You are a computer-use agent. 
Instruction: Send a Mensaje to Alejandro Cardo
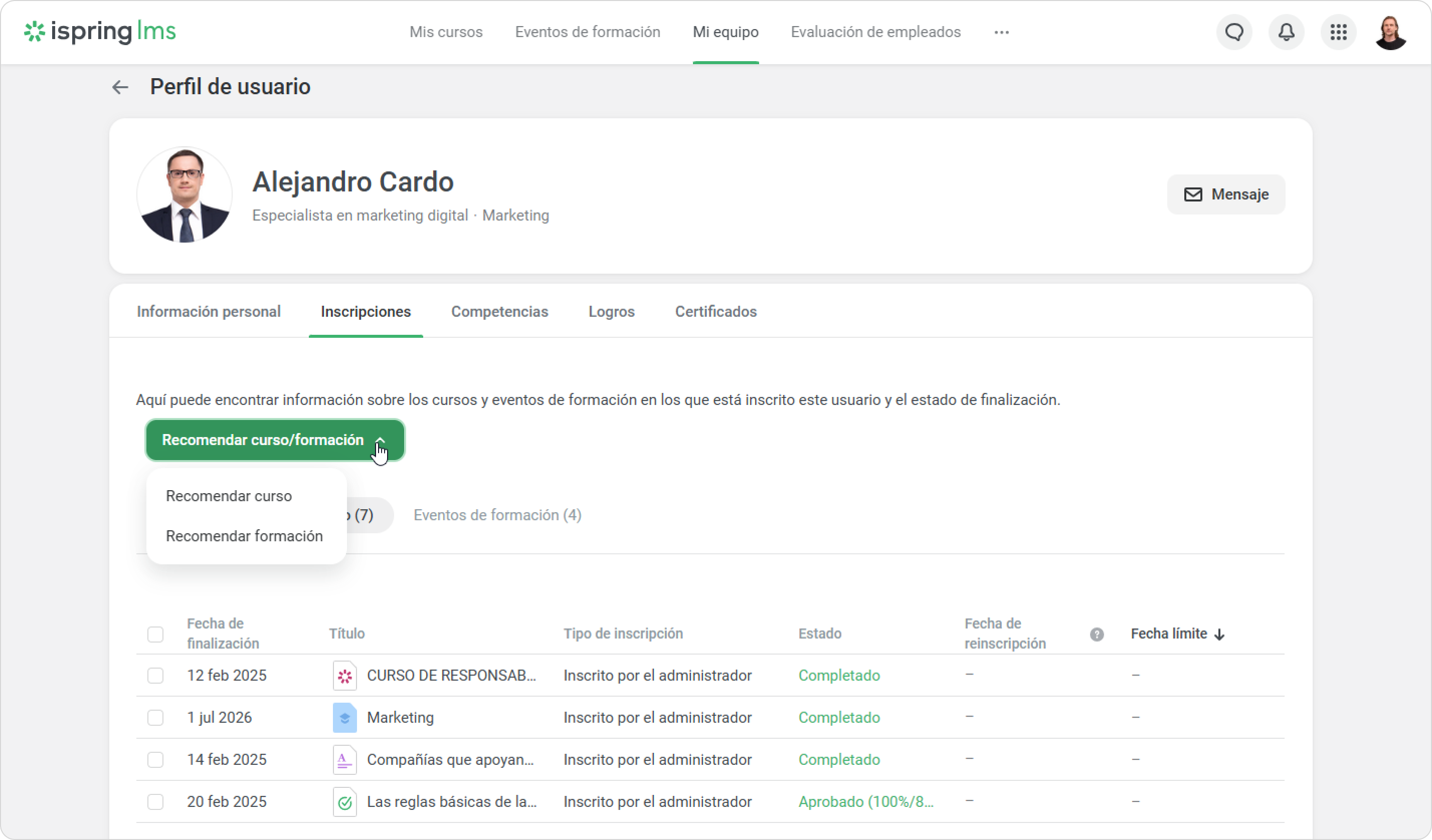tap(1226, 194)
